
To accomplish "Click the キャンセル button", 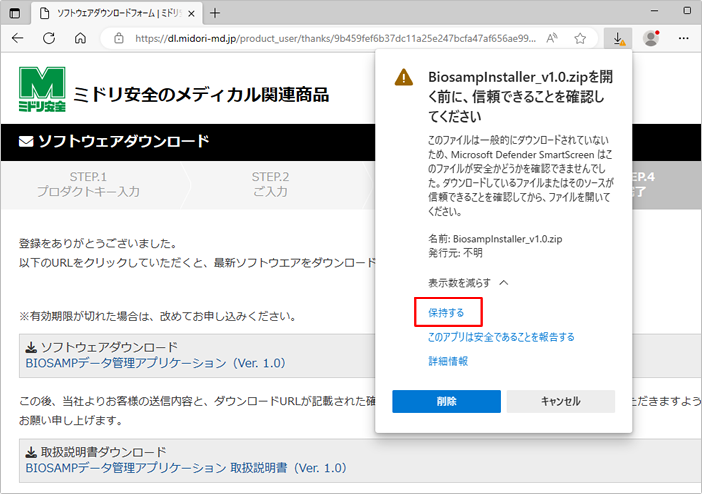I will coord(561,401).
